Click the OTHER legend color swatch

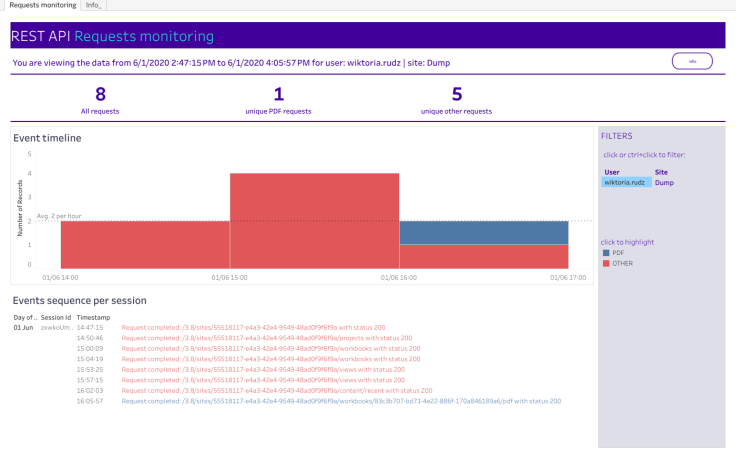coord(606,262)
